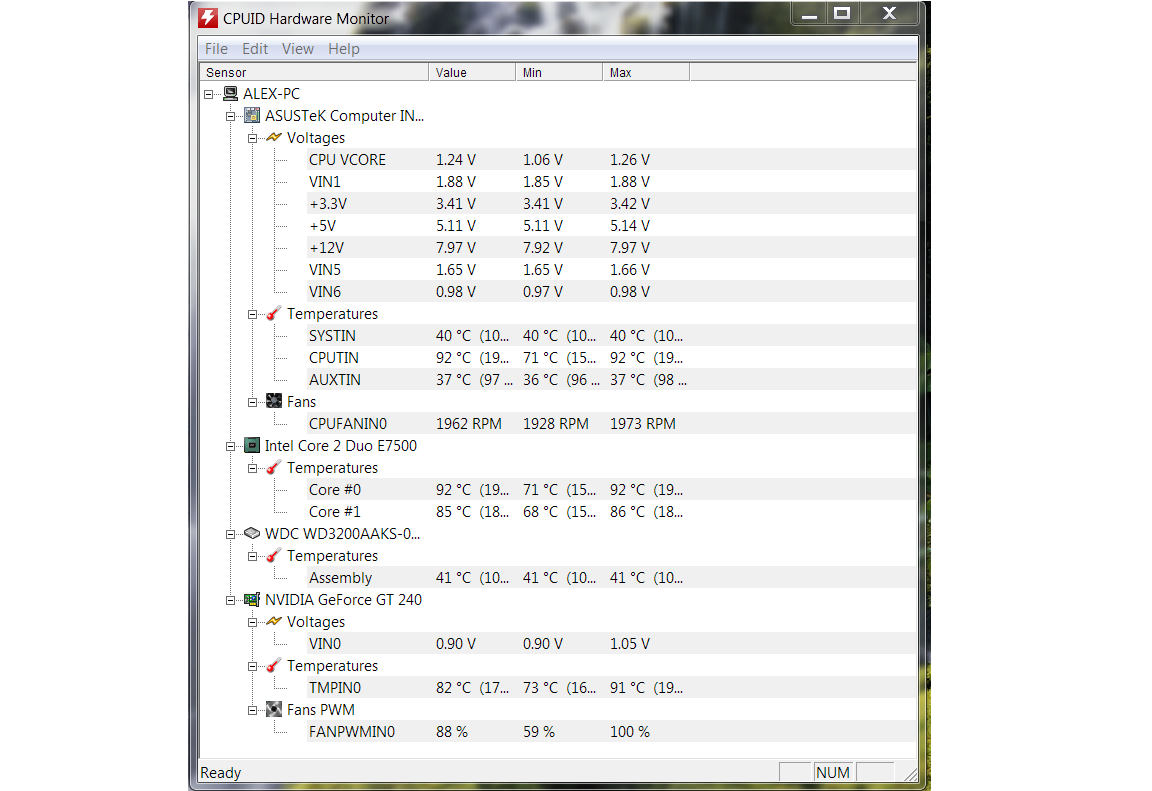Image resolution: width=1152 pixels, height=791 pixels.
Task: Click the ALEX-PC computer icon
Action: pyautogui.click(x=230, y=94)
